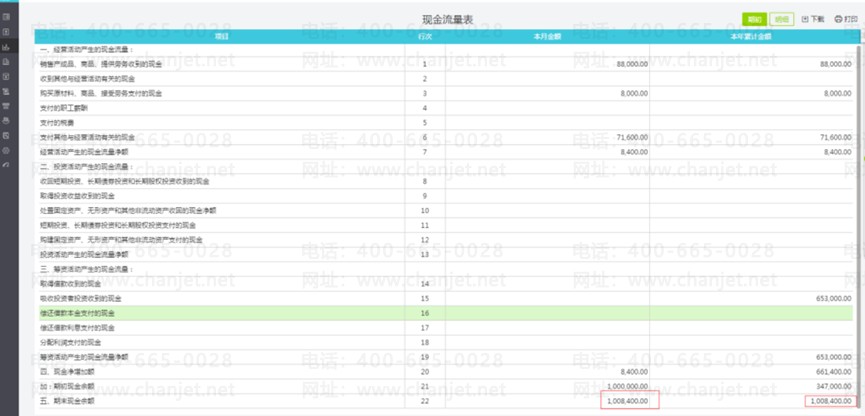Select row 吸收投资者投资收到的现金

444,298
